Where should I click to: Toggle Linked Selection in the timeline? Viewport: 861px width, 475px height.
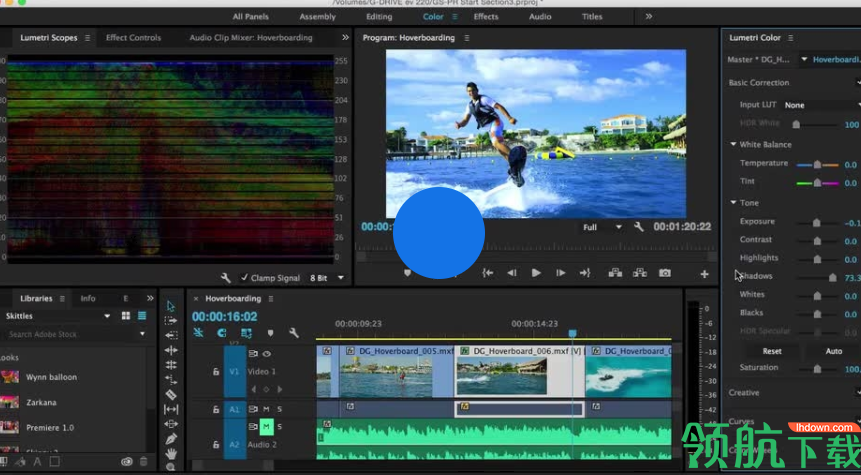tap(247, 333)
